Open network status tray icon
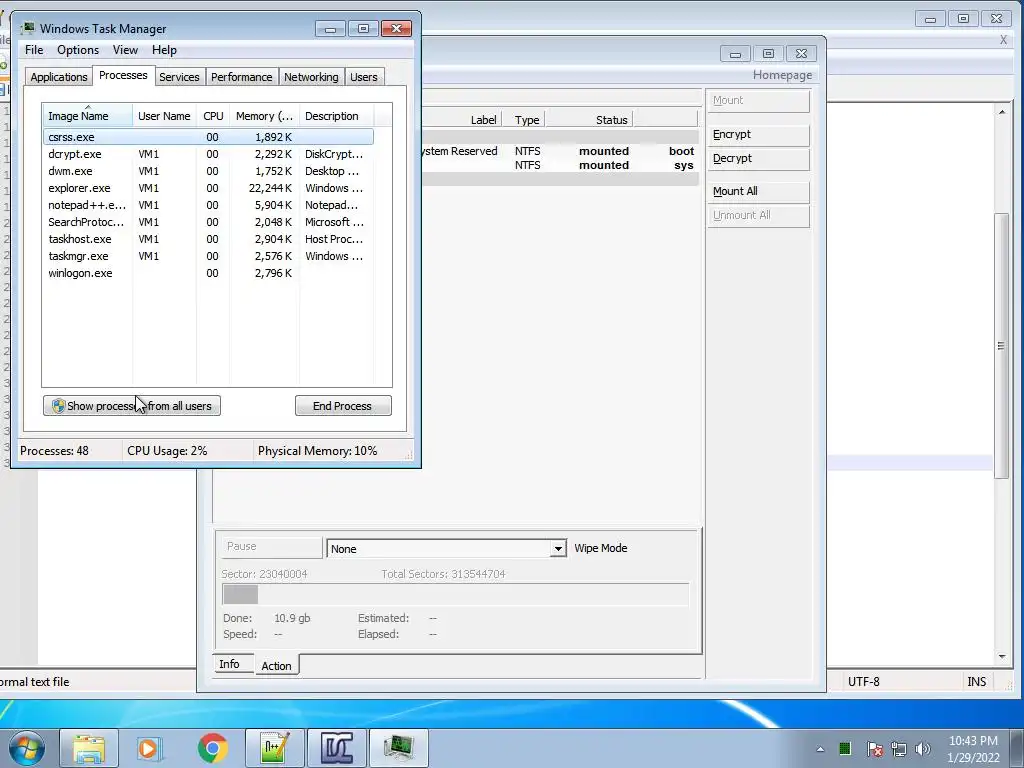1024x768 pixels. click(x=899, y=749)
